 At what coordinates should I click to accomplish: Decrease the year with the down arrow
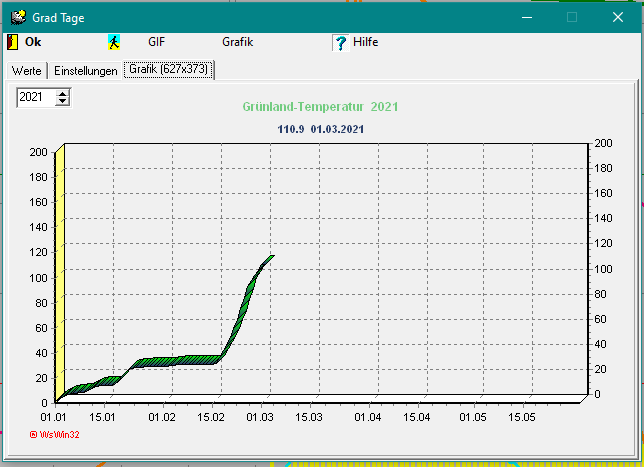(x=64, y=101)
